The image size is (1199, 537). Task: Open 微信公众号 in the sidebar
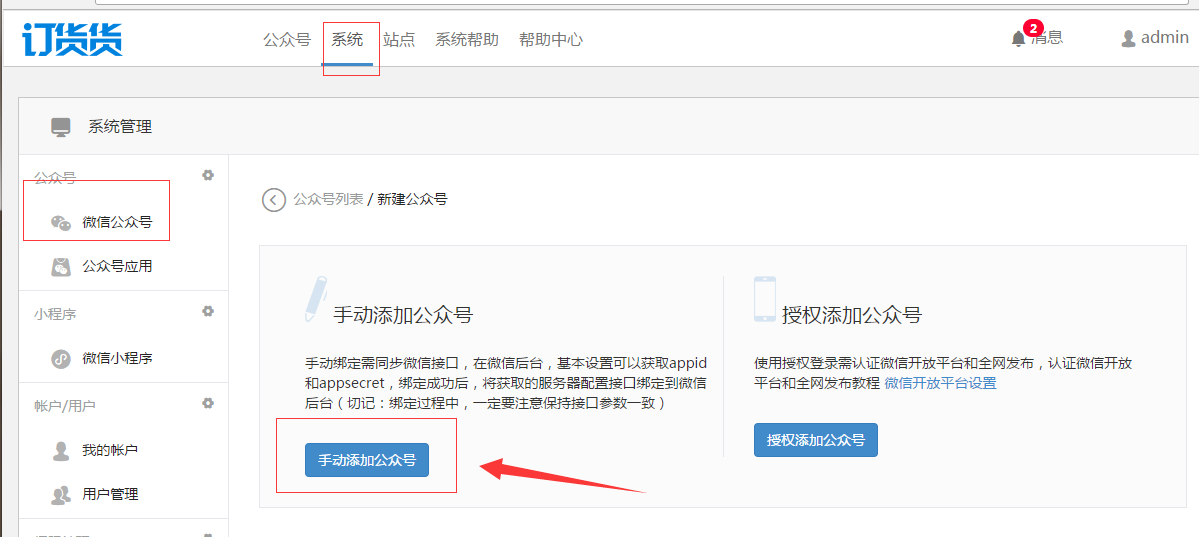tap(117, 223)
